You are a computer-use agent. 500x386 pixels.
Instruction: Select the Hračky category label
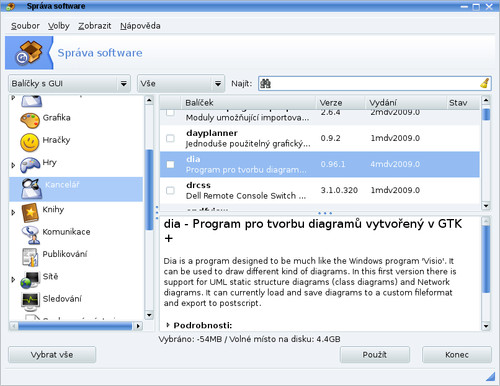pos(56,140)
